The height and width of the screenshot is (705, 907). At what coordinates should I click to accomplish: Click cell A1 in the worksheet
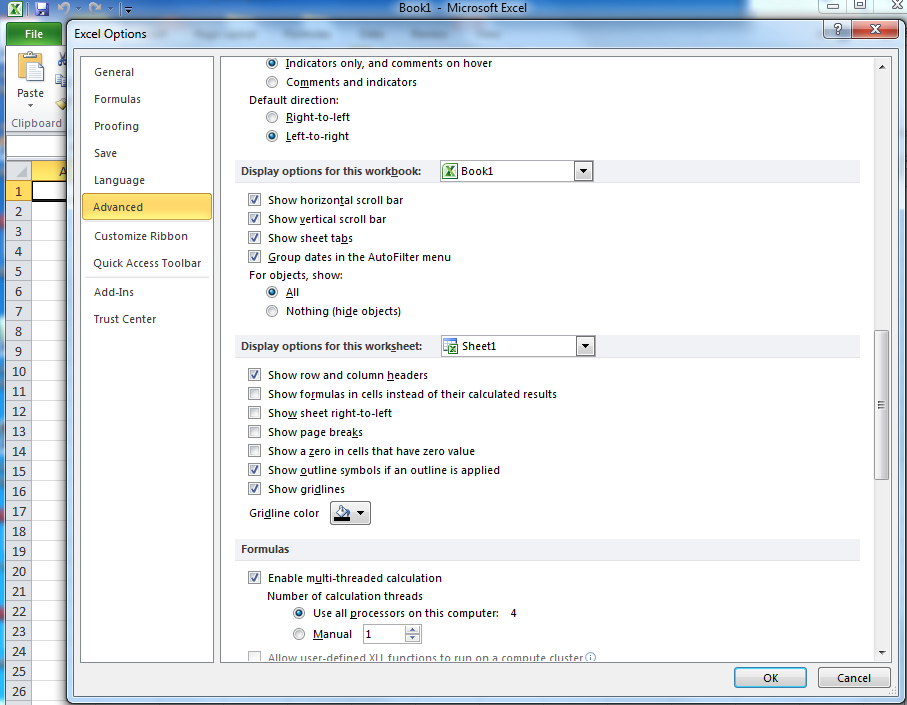coord(49,191)
